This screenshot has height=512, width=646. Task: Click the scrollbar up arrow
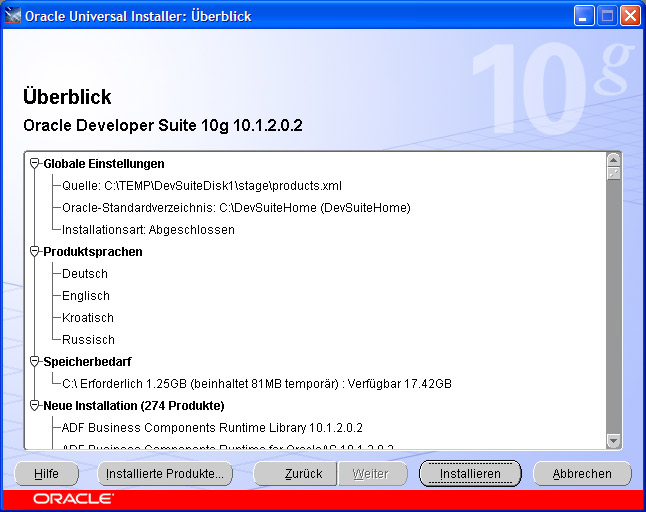click(613, 160)
